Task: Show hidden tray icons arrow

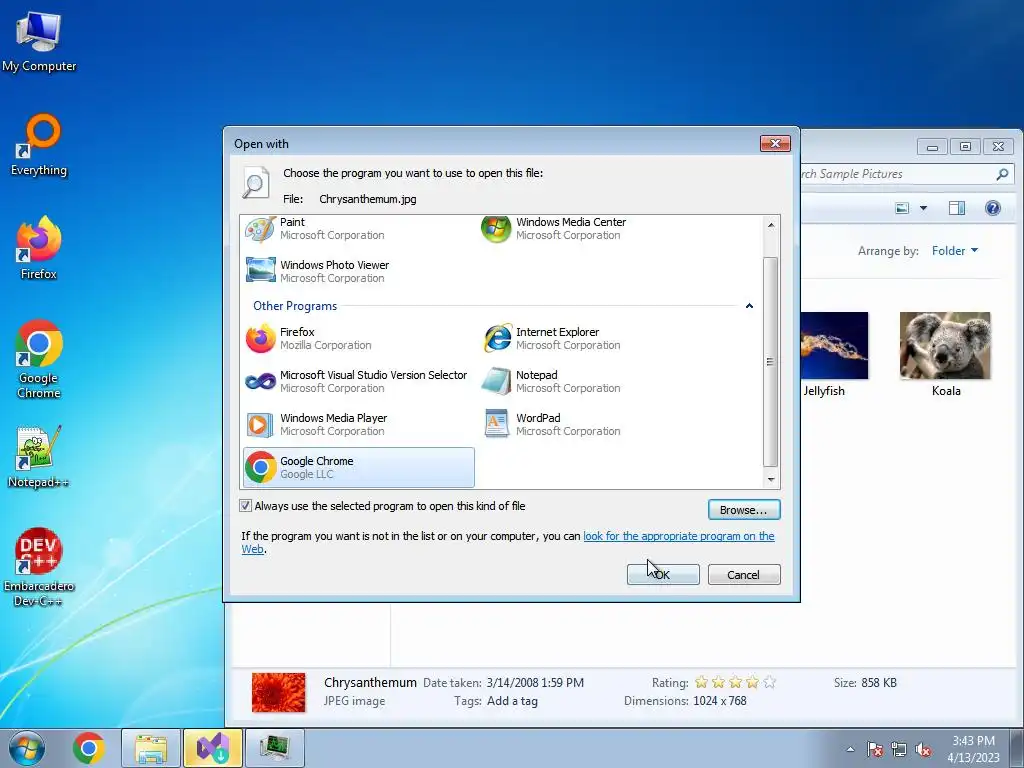Action: coord(850,749)
